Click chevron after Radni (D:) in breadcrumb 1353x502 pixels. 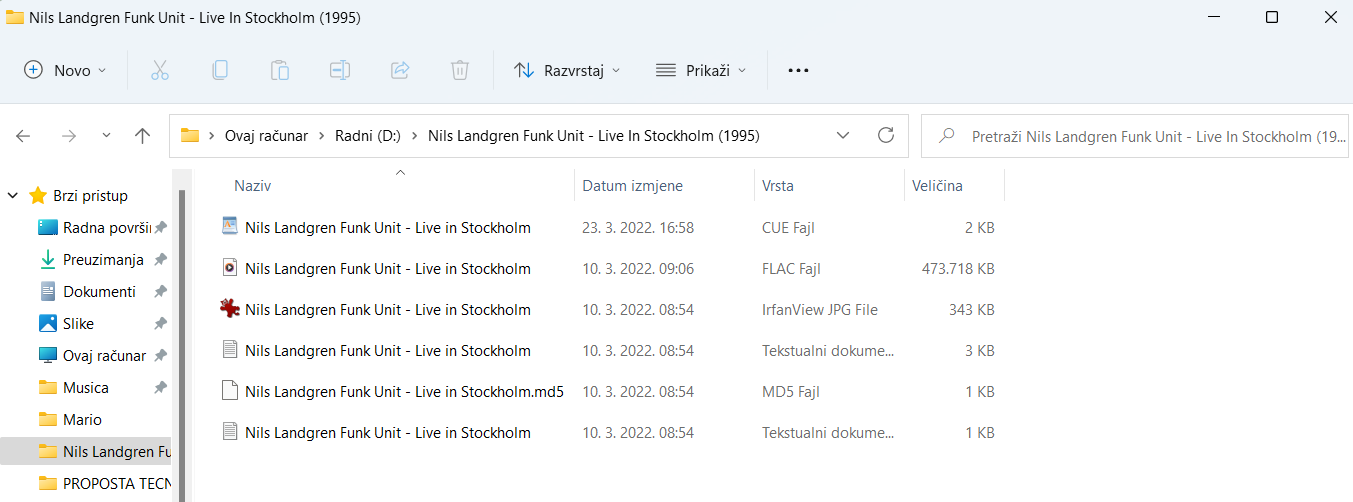coord(414,136)
